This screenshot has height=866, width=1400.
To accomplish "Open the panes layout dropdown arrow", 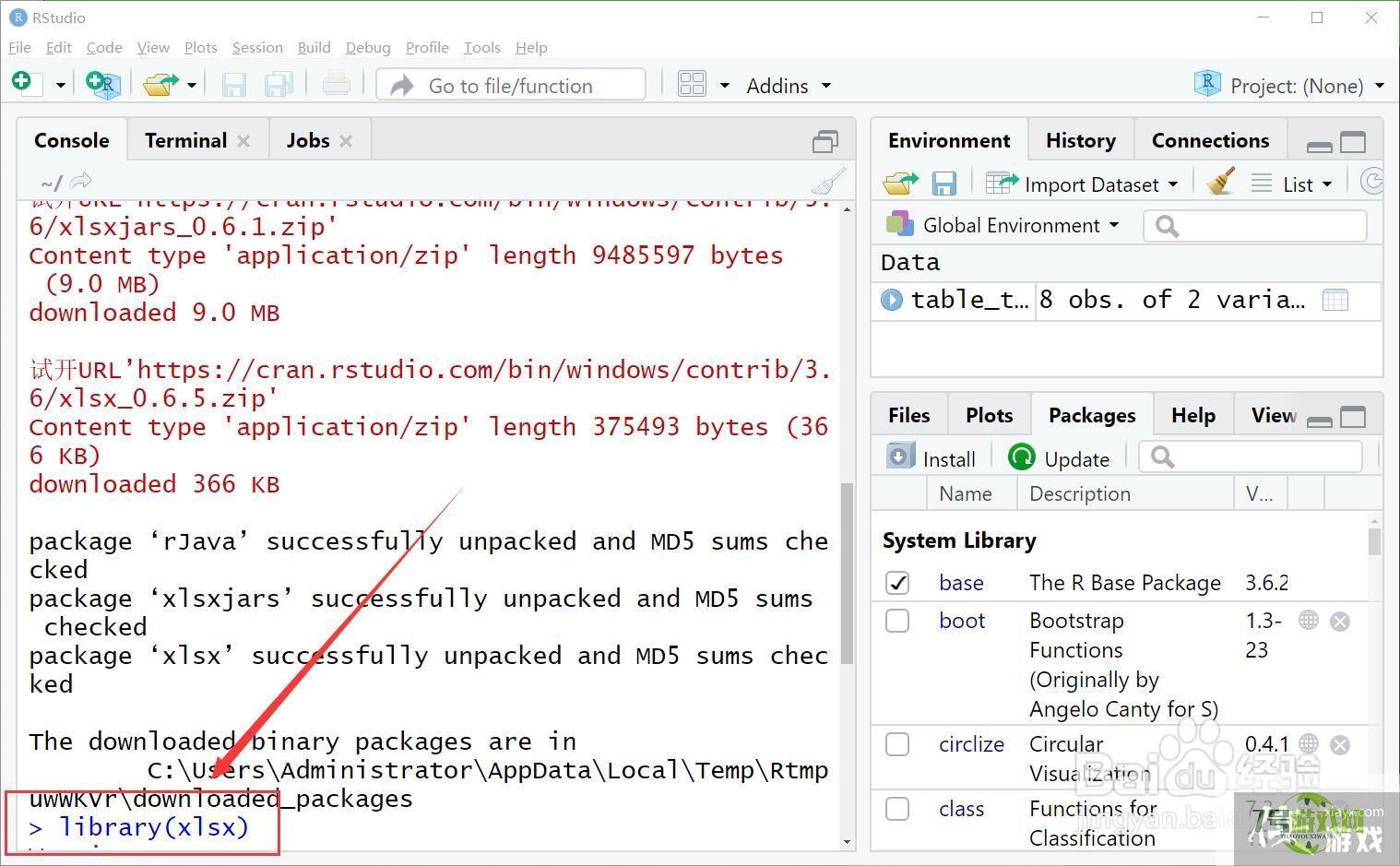I will pyautogui.click(x=725, y=86).
